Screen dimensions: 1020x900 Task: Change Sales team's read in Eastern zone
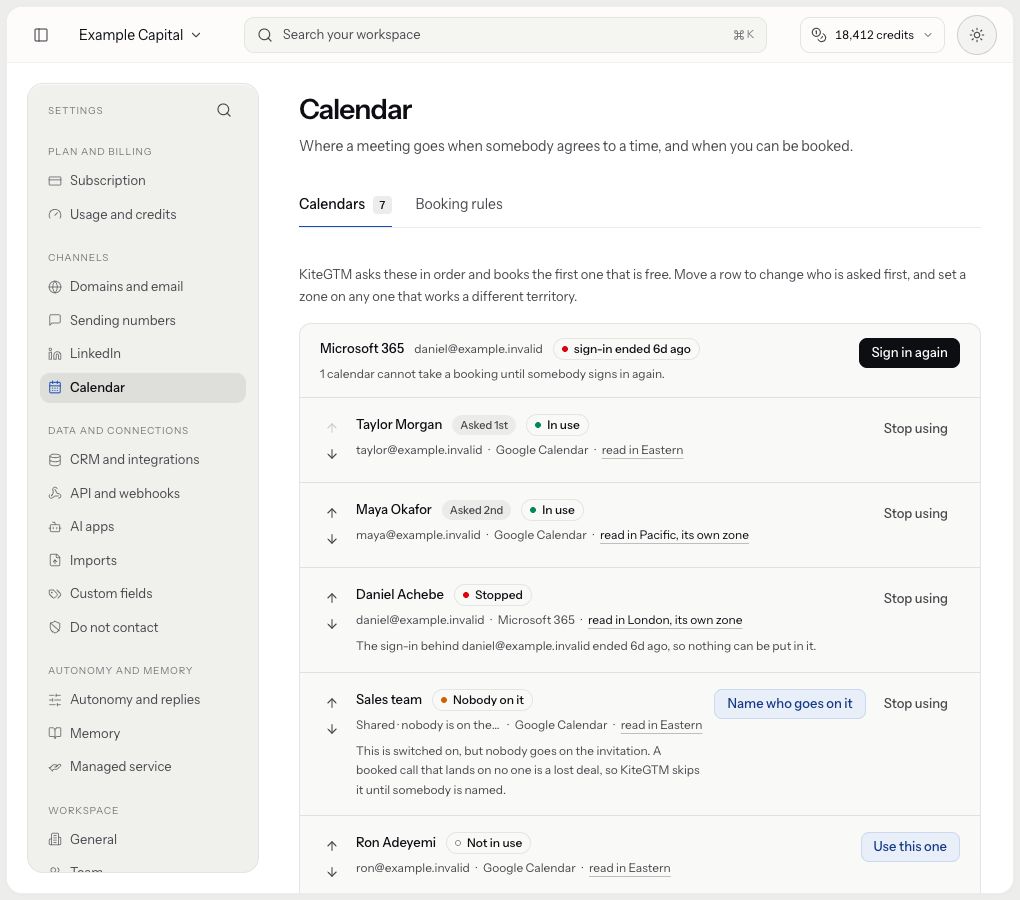point(661,726)
